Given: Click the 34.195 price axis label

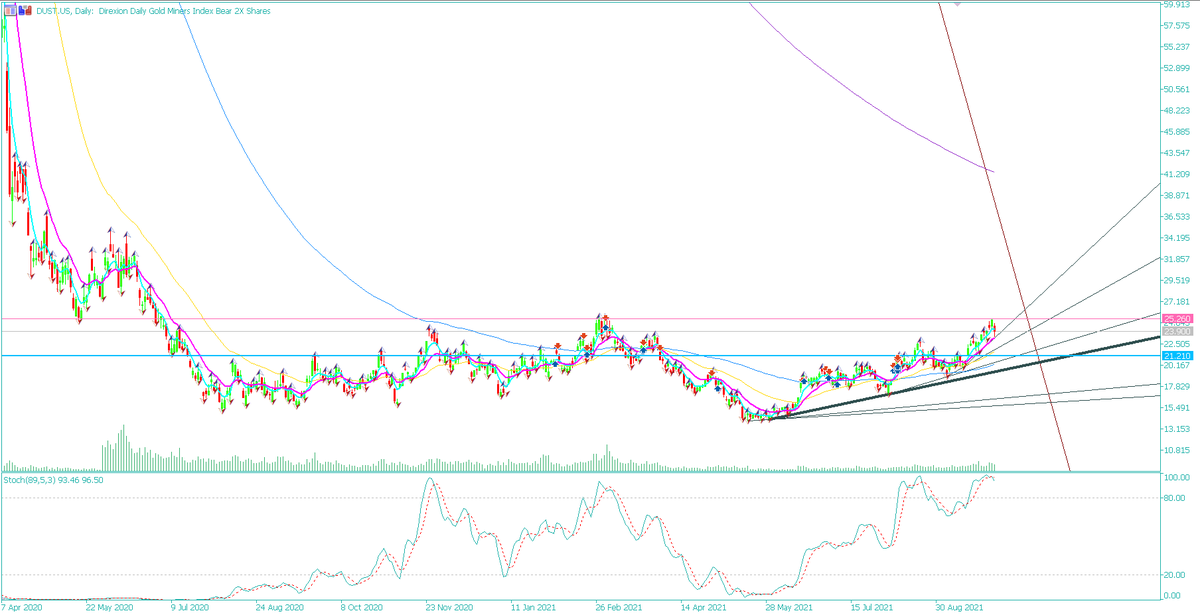Looking at the screenshot, I should pyautogui.click(x=1178, y=238).
